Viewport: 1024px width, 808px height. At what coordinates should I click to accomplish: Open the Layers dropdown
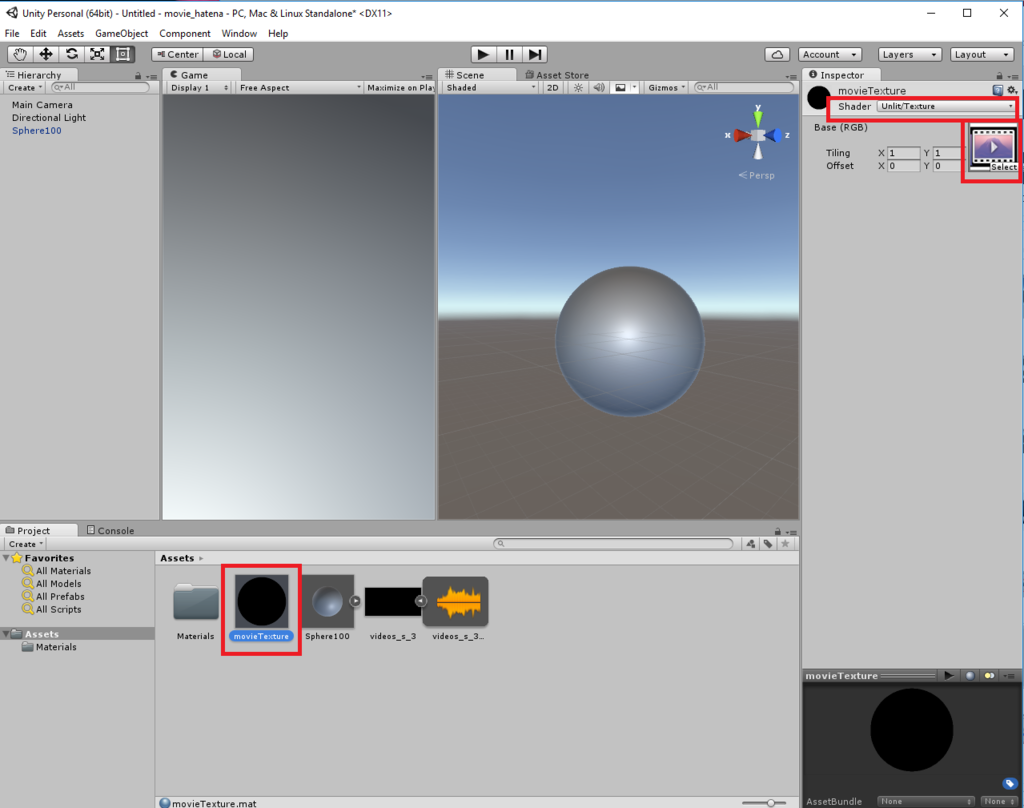click(x=910, y=54)
